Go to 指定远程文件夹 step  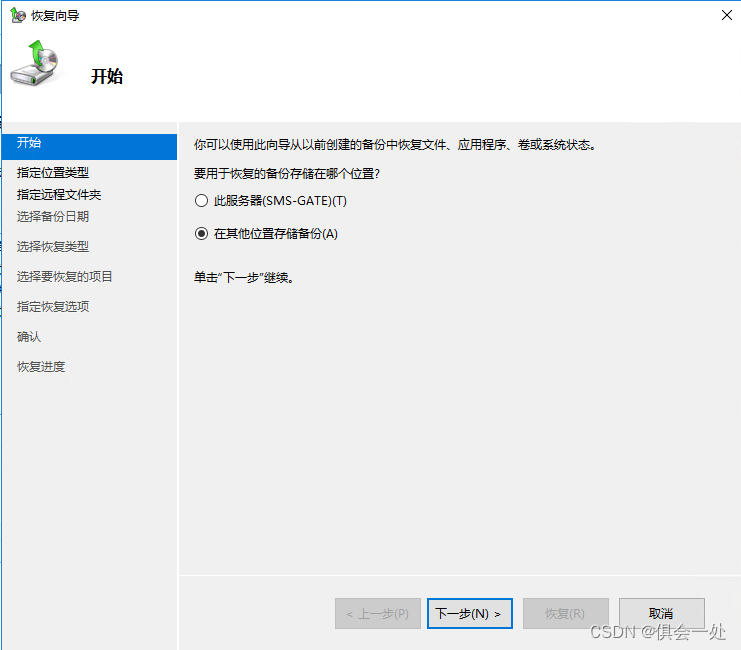pyautogui.click(x=59, y=195)
